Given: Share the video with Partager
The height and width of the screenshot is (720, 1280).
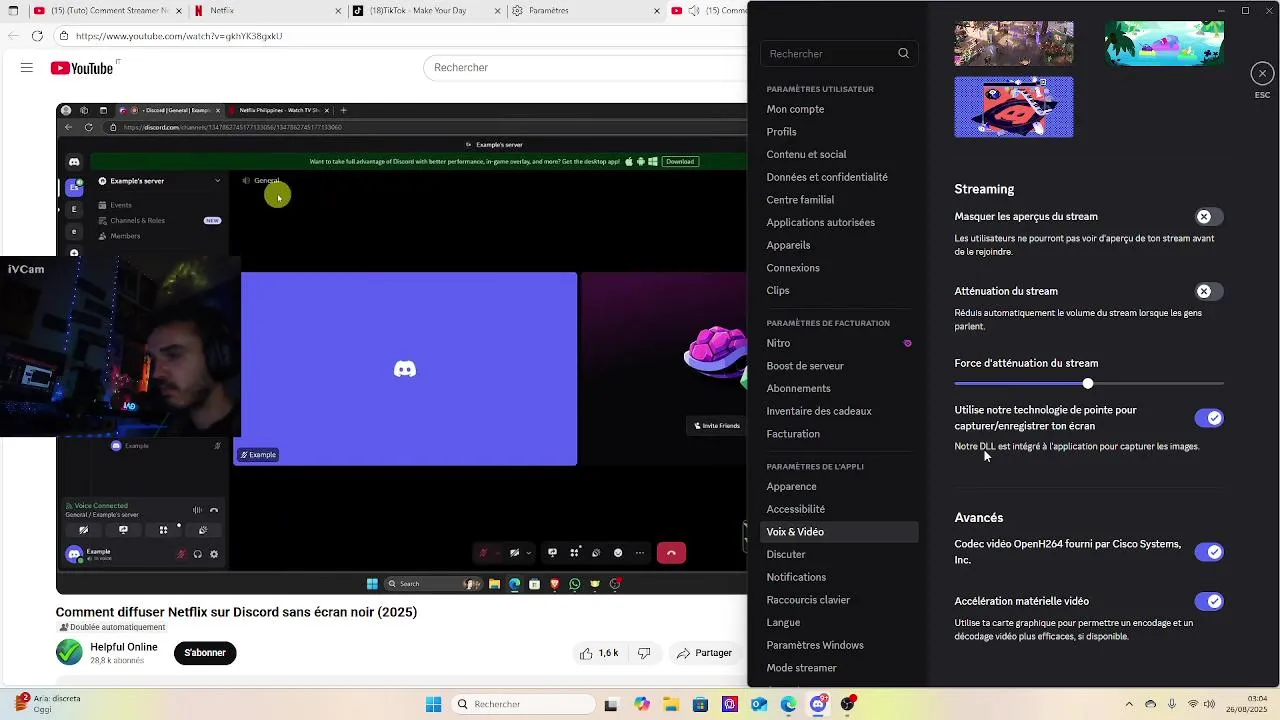Looking at the screenshot, I should pyautogui.click(x=704, y=653).
